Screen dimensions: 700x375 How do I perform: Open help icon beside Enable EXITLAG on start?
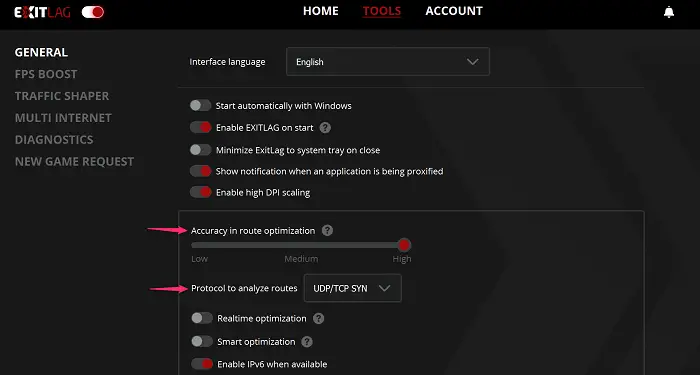[x=325, y=128]
